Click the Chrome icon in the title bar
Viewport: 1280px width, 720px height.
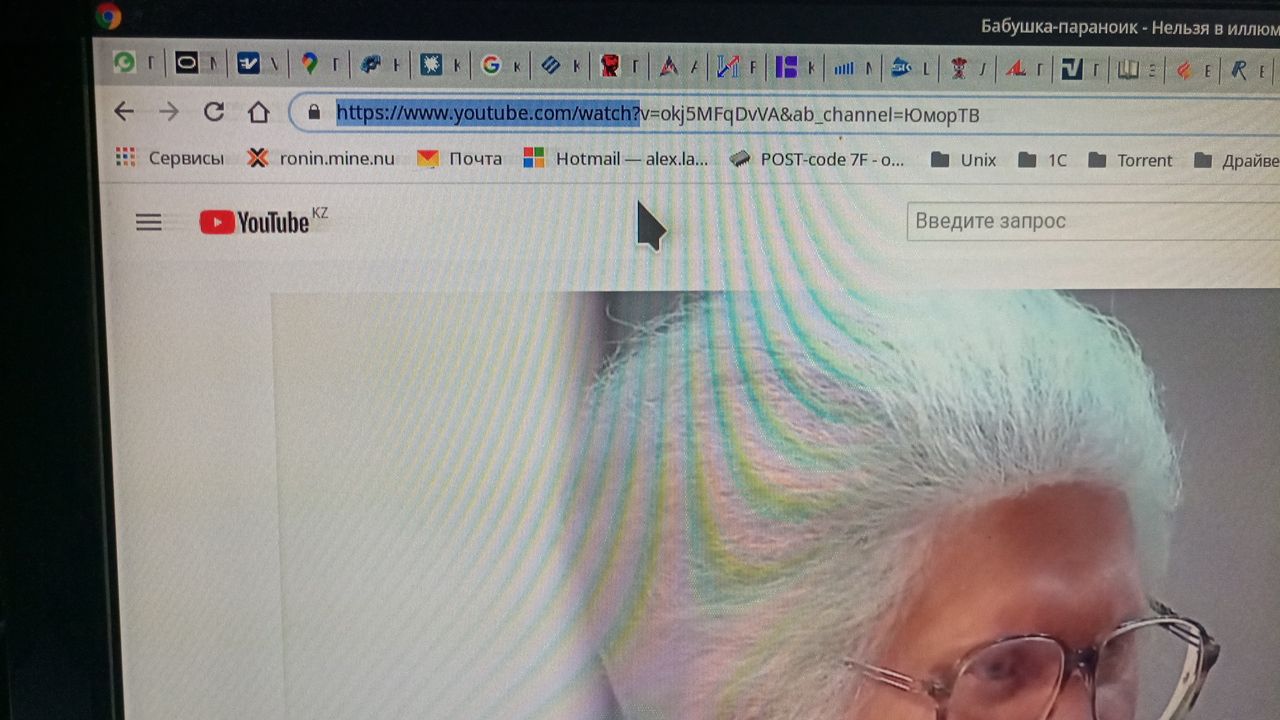point(107,15)
